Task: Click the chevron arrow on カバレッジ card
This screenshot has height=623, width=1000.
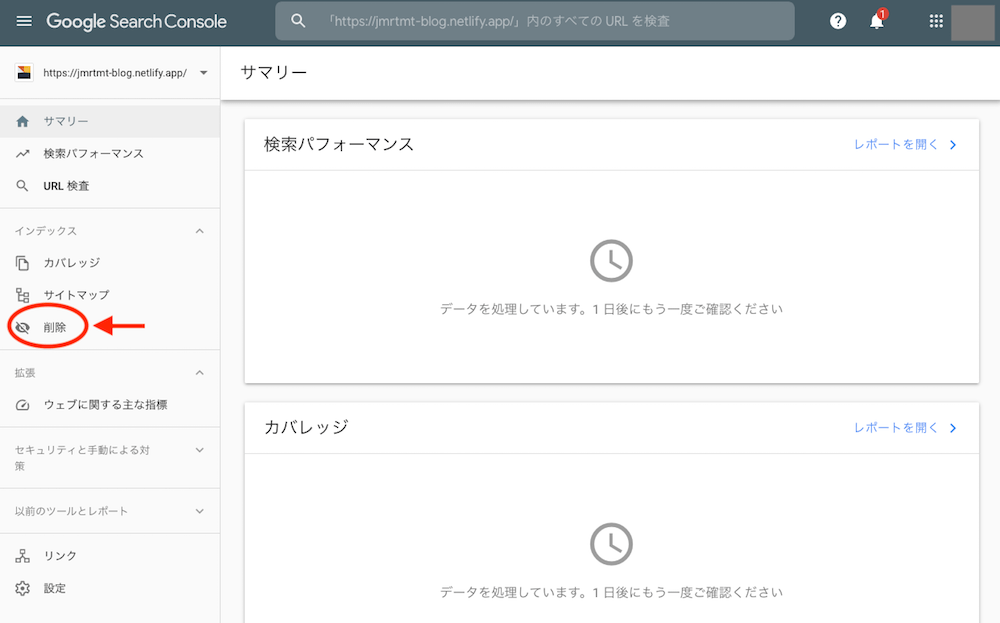Action: pyautogui.click(x=953, y=428)
